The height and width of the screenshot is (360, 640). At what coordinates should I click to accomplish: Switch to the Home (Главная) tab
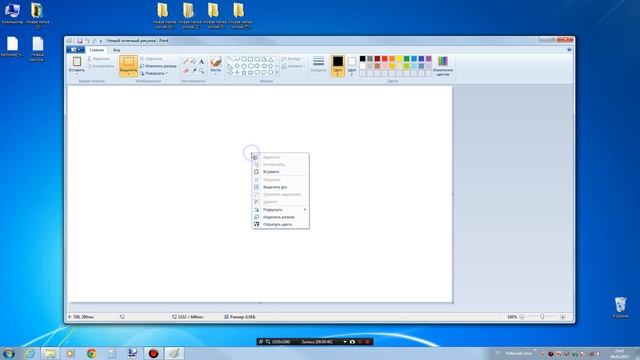(x=97, y=50)
